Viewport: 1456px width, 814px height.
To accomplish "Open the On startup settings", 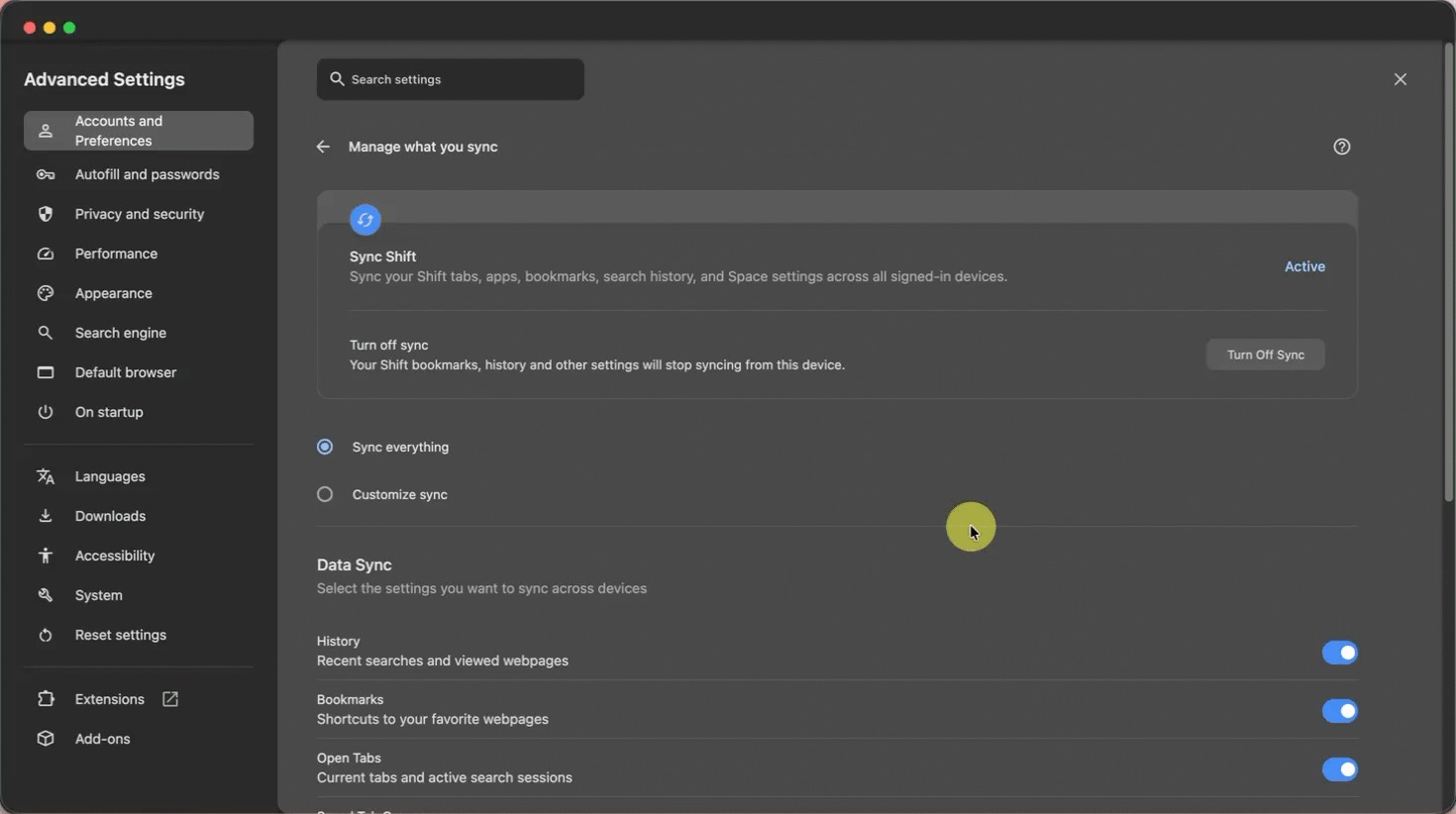I will 139,412.
